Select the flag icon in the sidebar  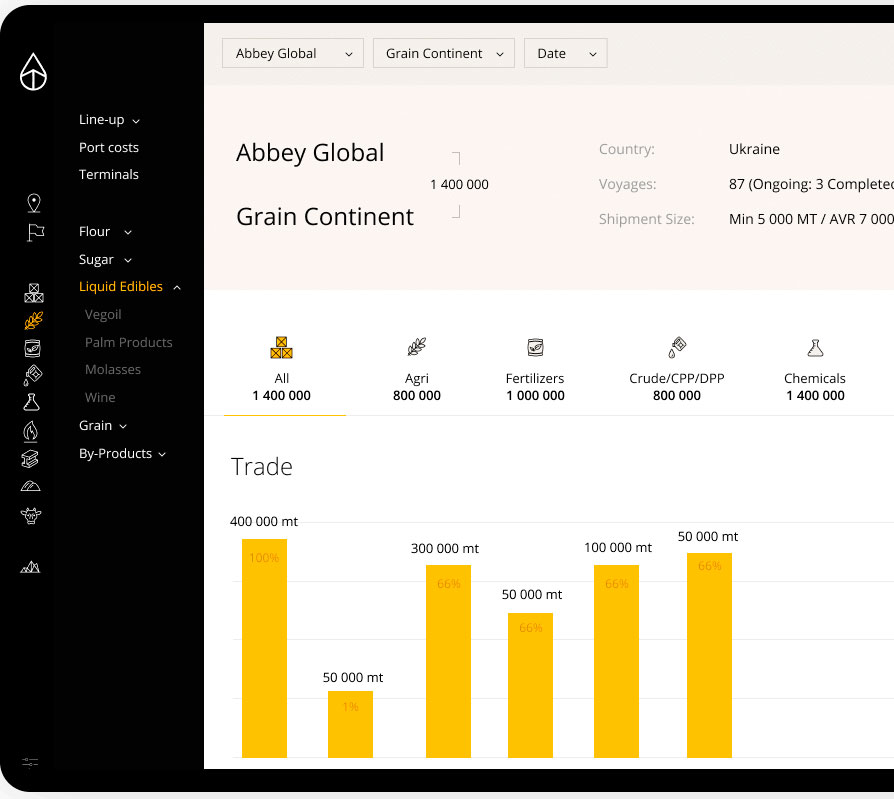pyautogui.click(x=35, y=232)
